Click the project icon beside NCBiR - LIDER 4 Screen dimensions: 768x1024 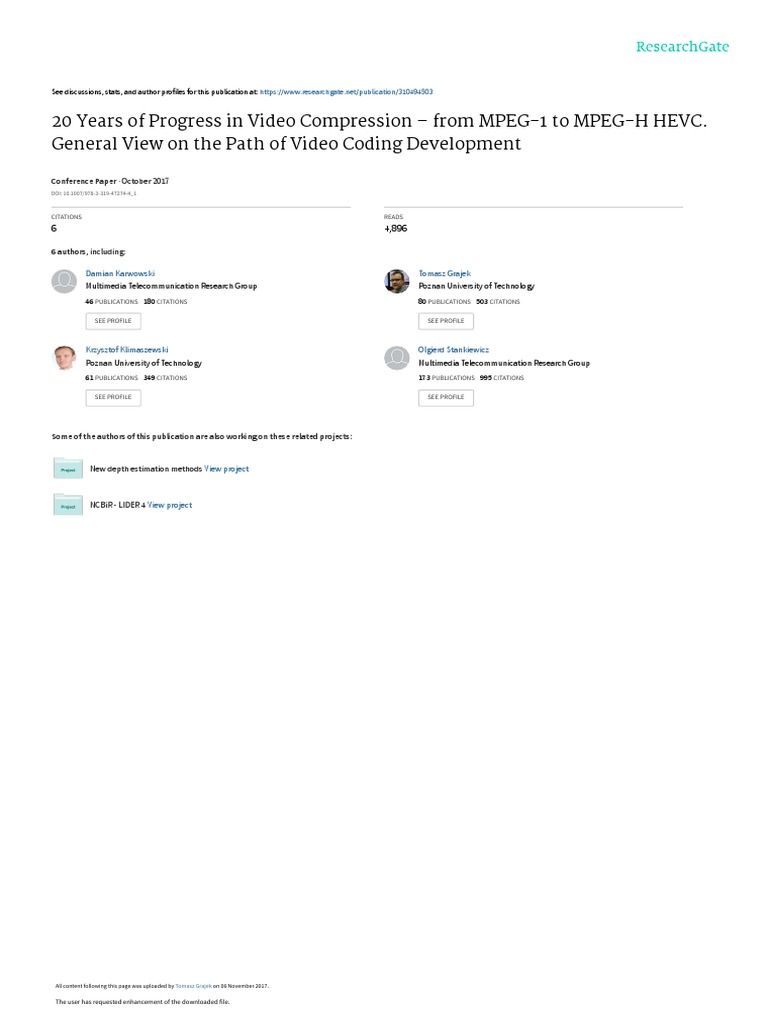(68, 505)
